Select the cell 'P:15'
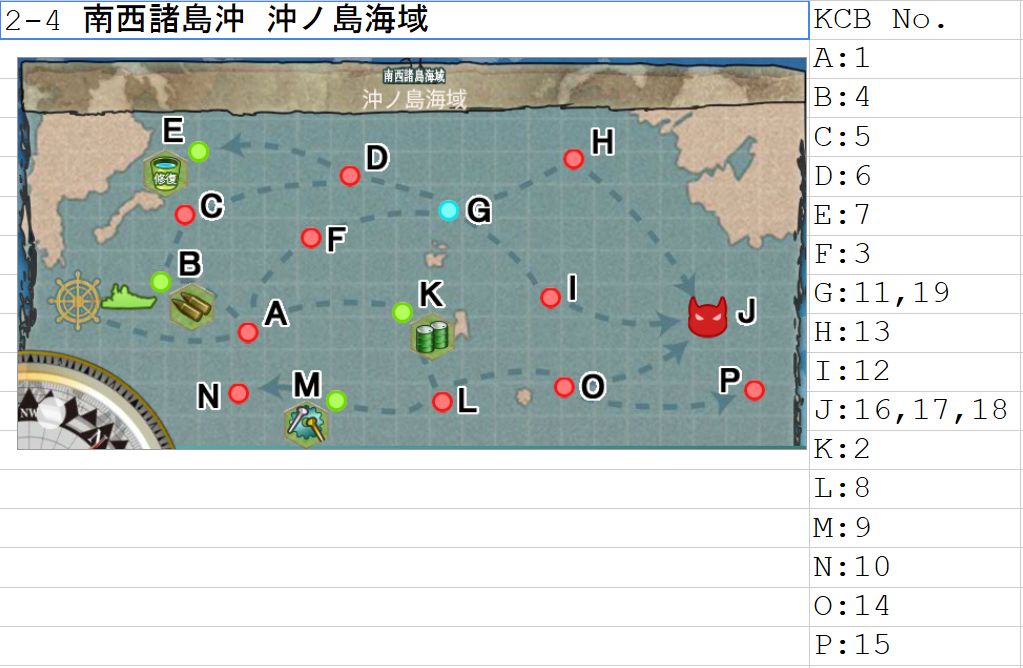This screenshot has width=1023, height=668. point(916,646)
